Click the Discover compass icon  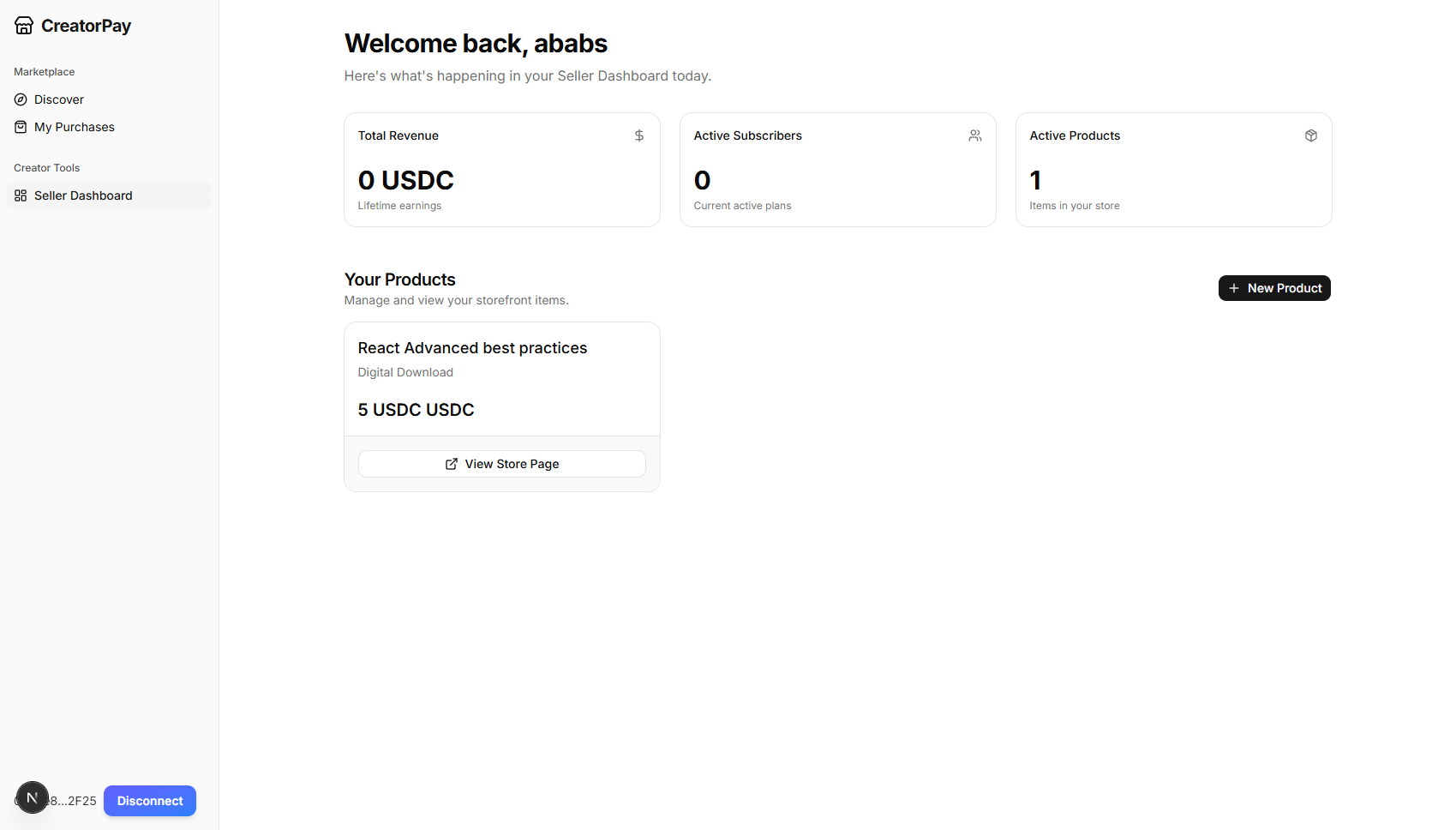21,99
